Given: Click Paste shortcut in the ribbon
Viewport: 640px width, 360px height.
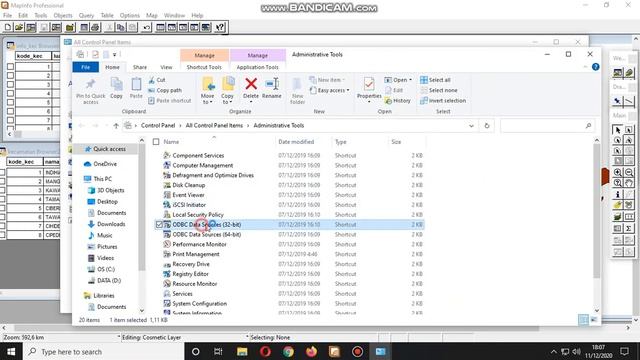Looking at the screenshot, I should pos(169,100).
